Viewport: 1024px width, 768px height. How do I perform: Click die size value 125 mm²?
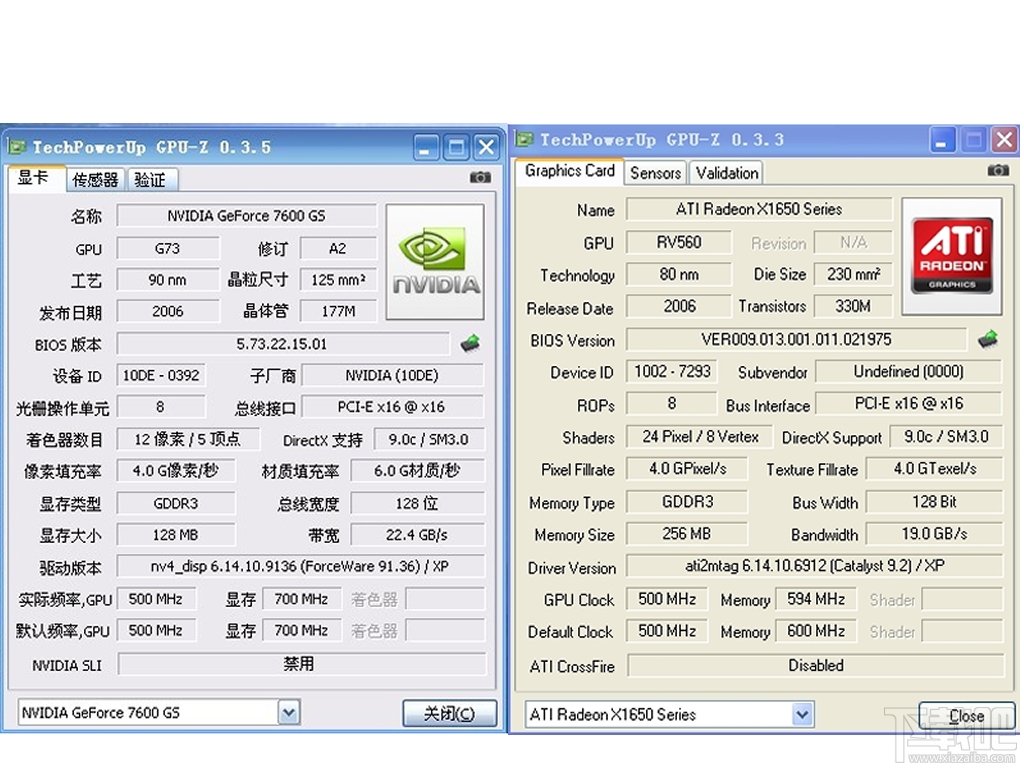pos(338,280)
